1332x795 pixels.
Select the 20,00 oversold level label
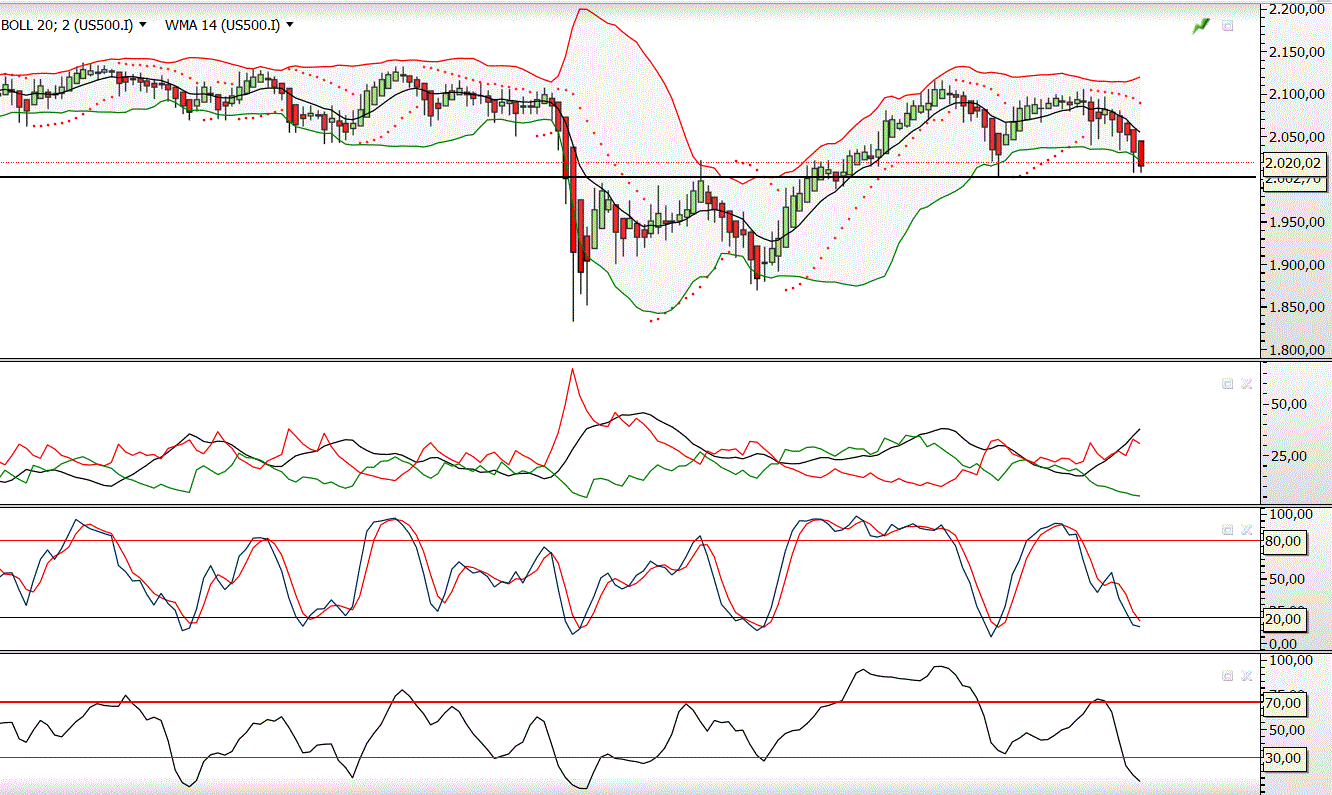(x=1285, y=620)
